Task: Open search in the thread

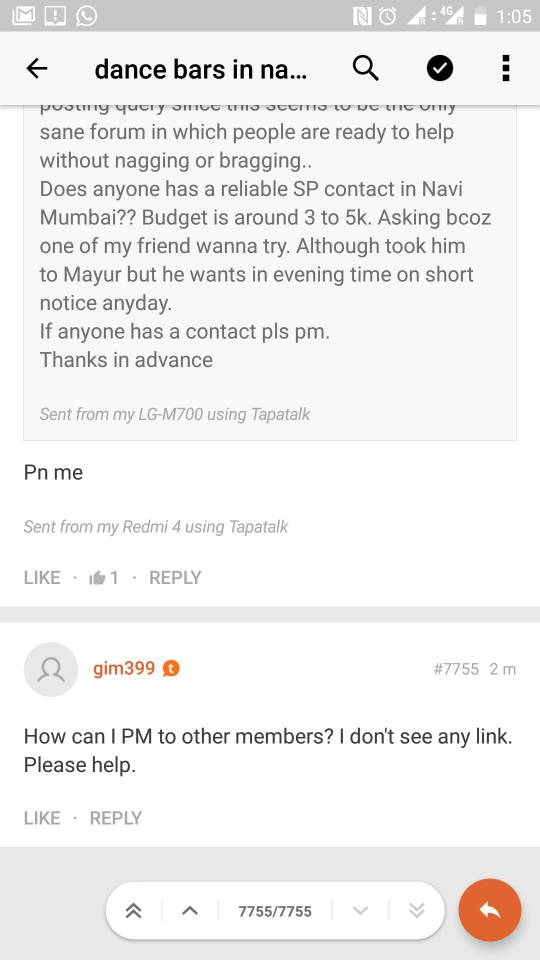Action: [x=366, y=68]
